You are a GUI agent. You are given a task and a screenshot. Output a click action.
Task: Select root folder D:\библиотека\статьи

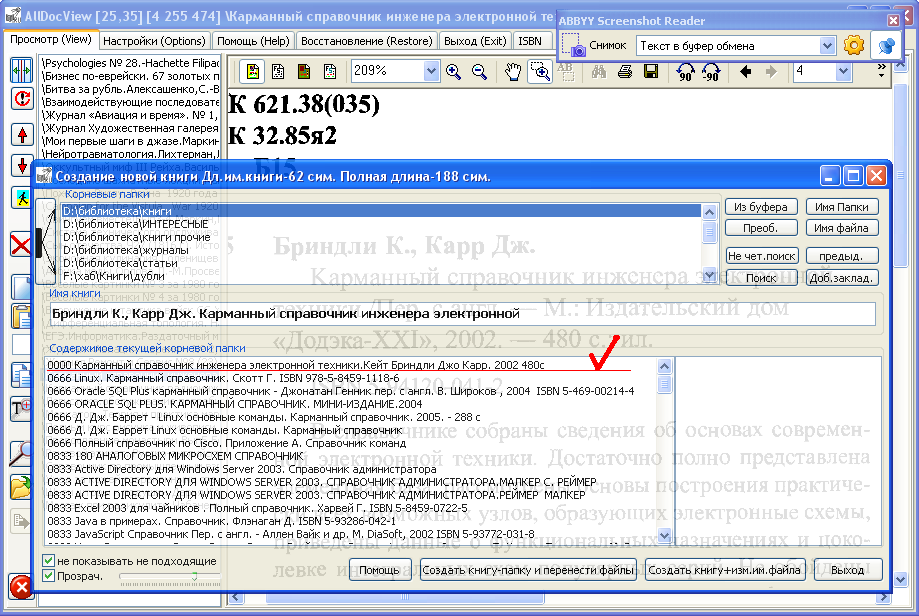(x=381, y=263)
